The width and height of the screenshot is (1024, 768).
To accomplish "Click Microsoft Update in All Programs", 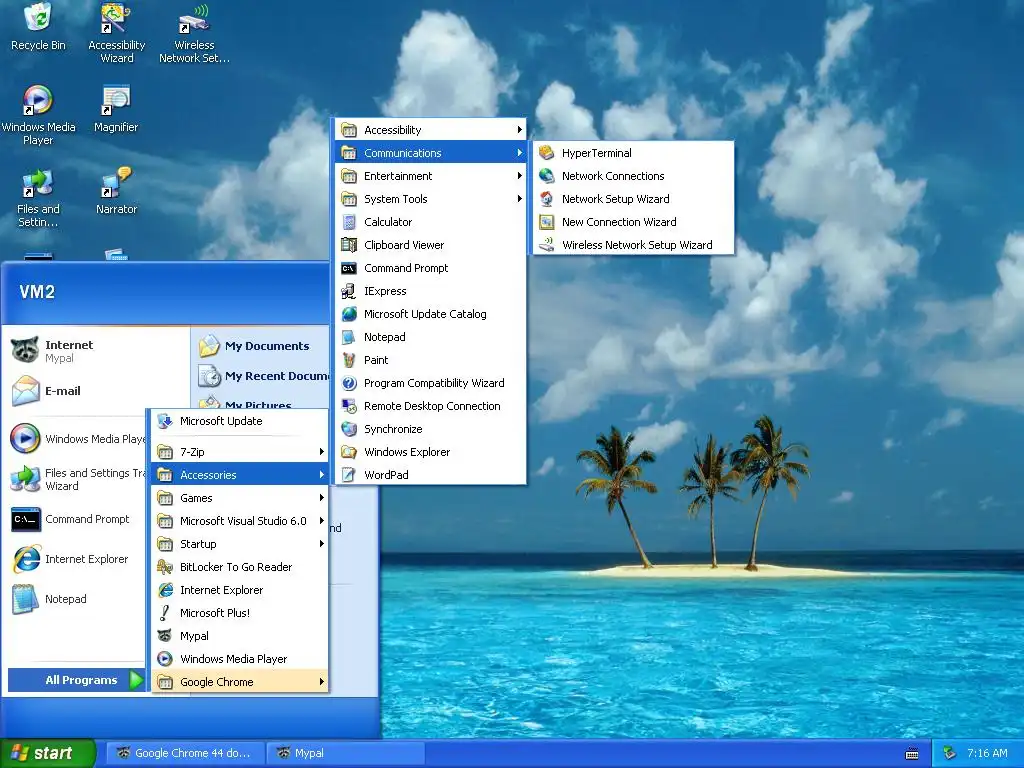I will [x=240, y=421].
